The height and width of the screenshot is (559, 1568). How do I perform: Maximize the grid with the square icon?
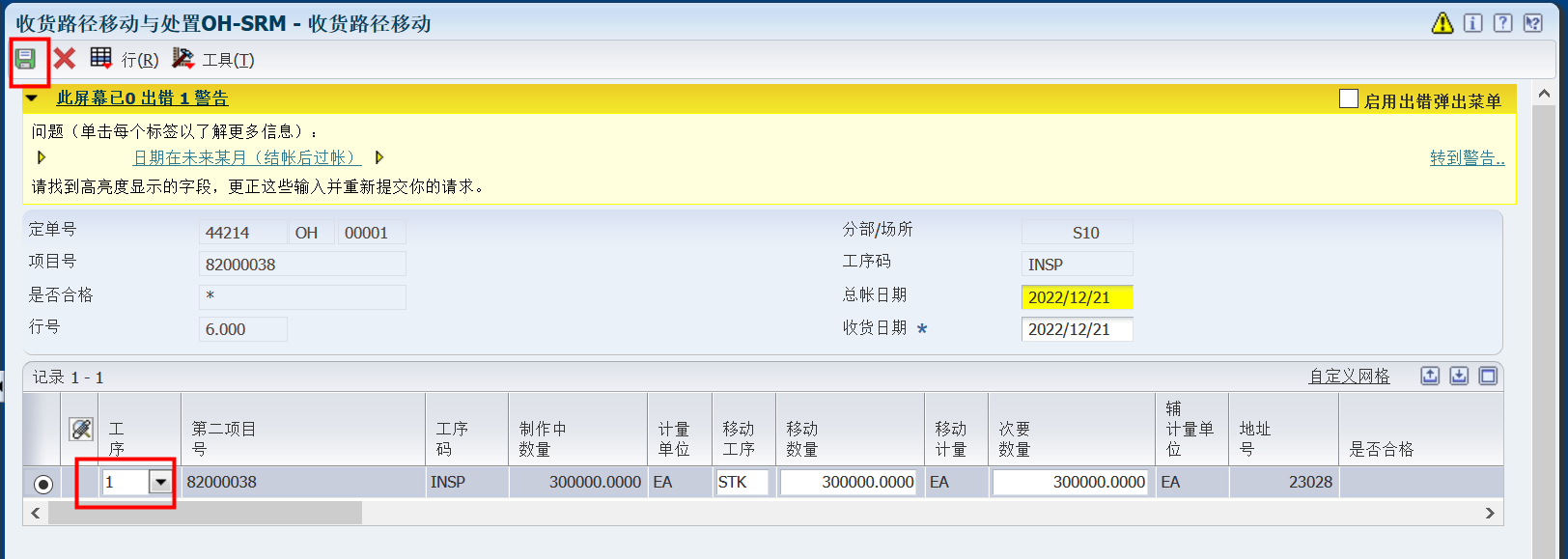pyautogui.click(x=1489, y=376)
